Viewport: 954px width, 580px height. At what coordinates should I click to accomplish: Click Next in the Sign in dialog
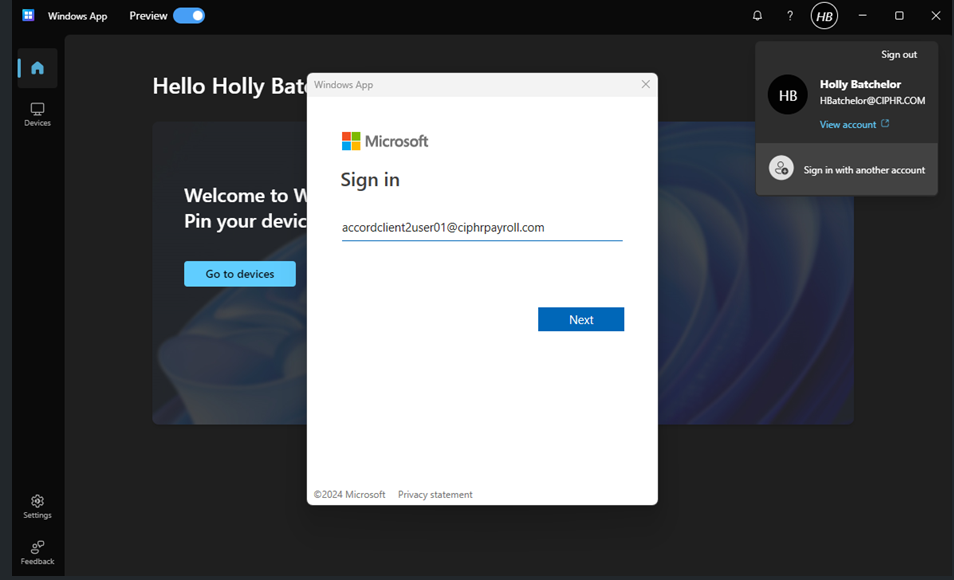tap(581, 320)
